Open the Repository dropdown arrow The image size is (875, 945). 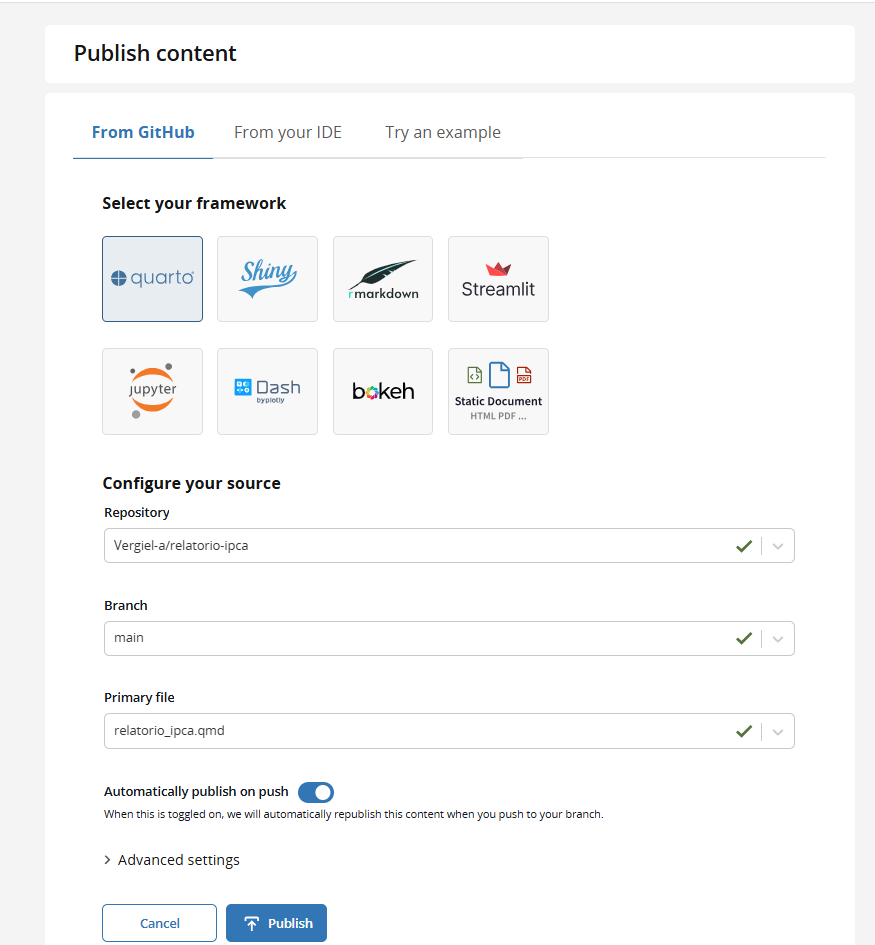[x=779, y=546]
